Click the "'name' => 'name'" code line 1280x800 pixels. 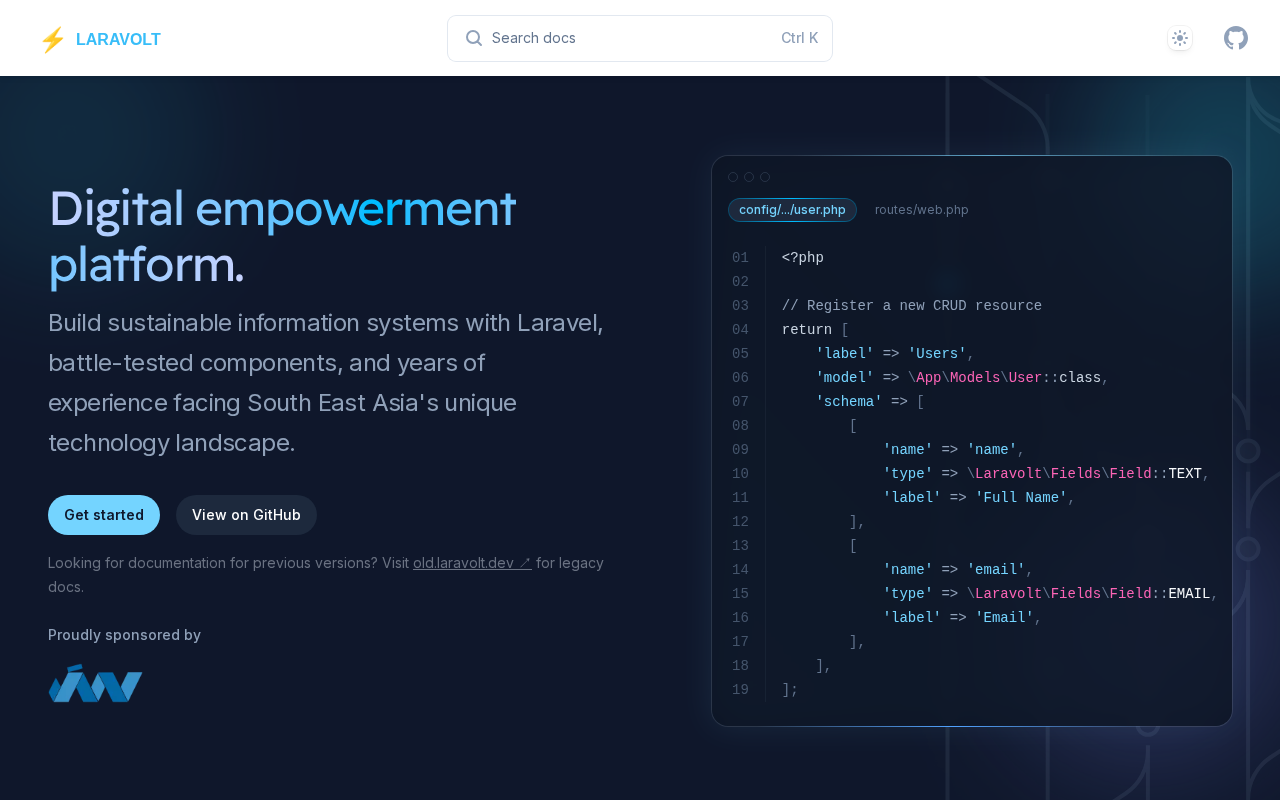[954, 450]
